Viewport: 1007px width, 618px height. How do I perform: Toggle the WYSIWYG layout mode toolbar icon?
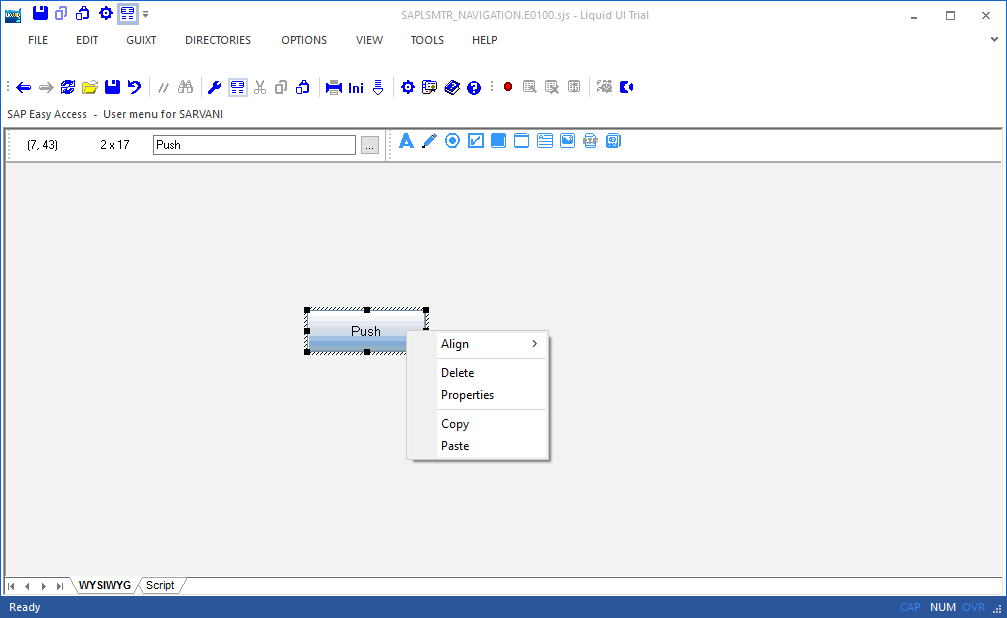(238, 88)
